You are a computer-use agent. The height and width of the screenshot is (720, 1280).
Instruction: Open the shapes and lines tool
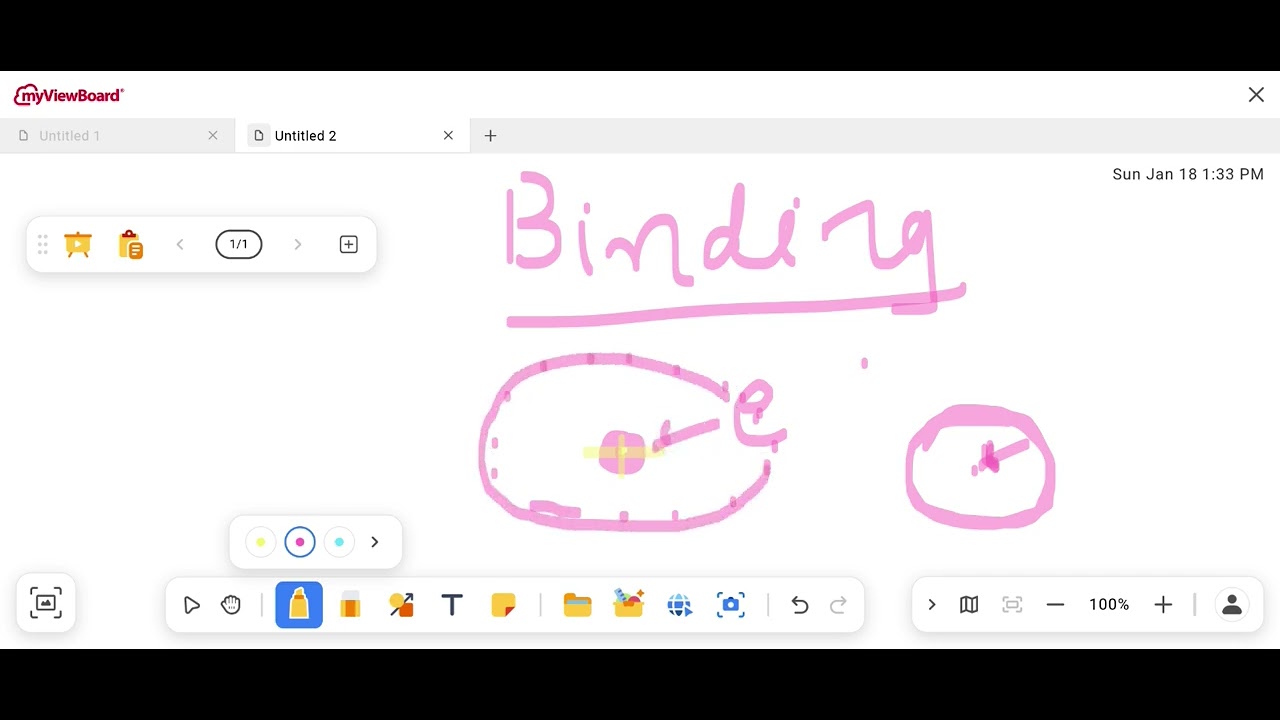click(x=401, y=605)
